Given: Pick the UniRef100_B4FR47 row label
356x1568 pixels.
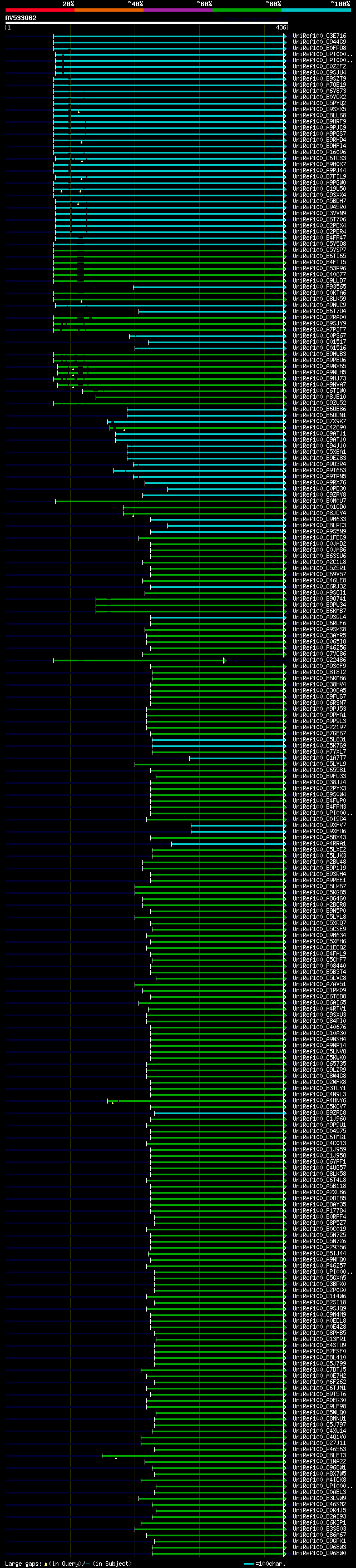Looking at the screenshot, I should pos(319,238).
